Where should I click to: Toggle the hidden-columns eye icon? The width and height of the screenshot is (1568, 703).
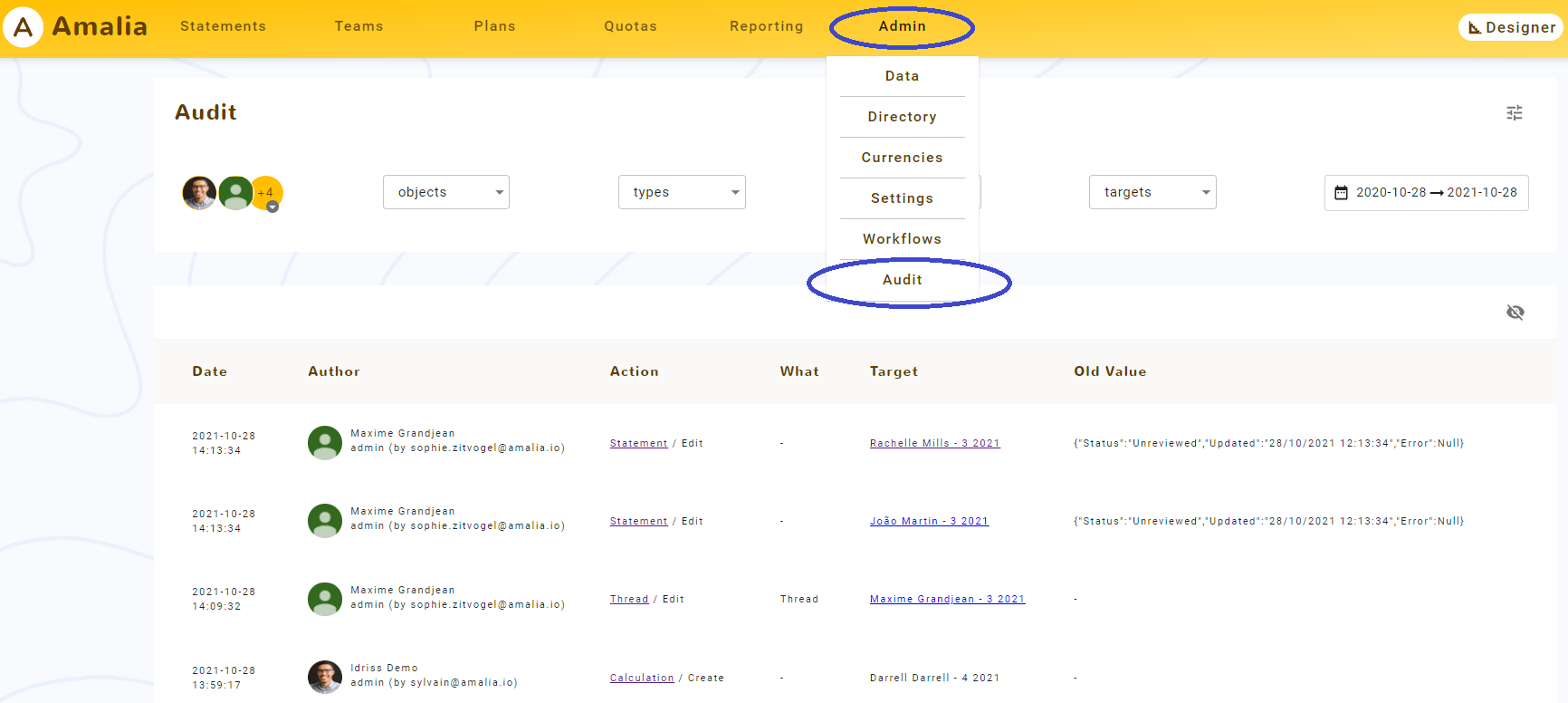[x=1515, y=313]
